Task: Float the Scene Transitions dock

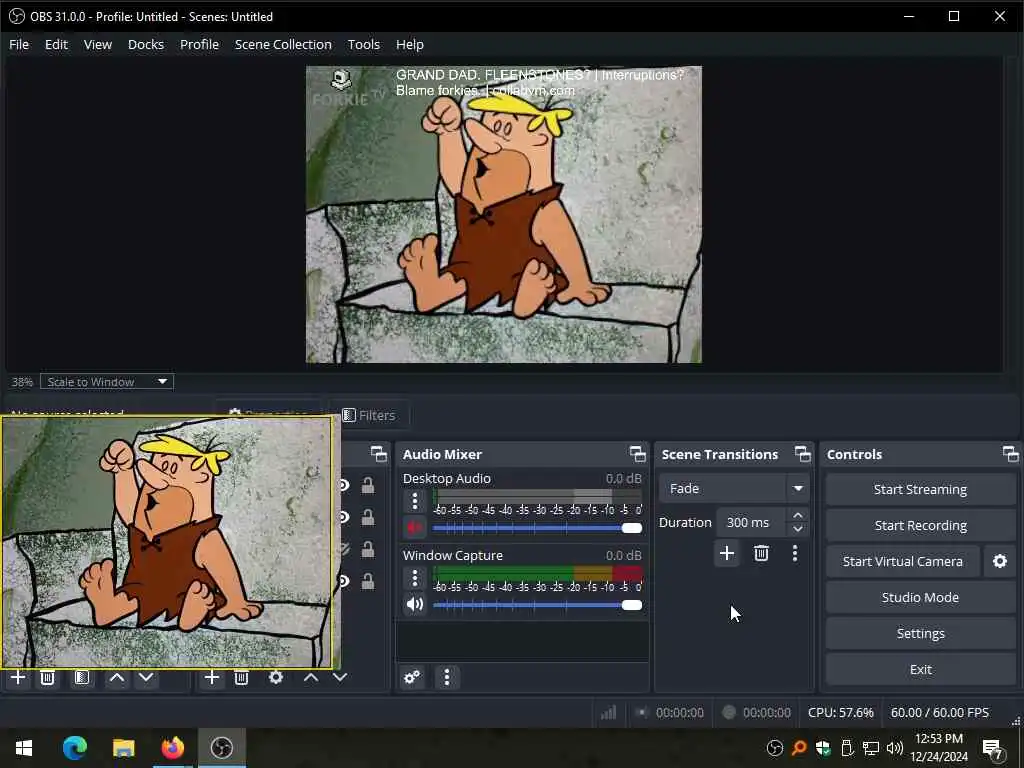Action: (803, 454)
